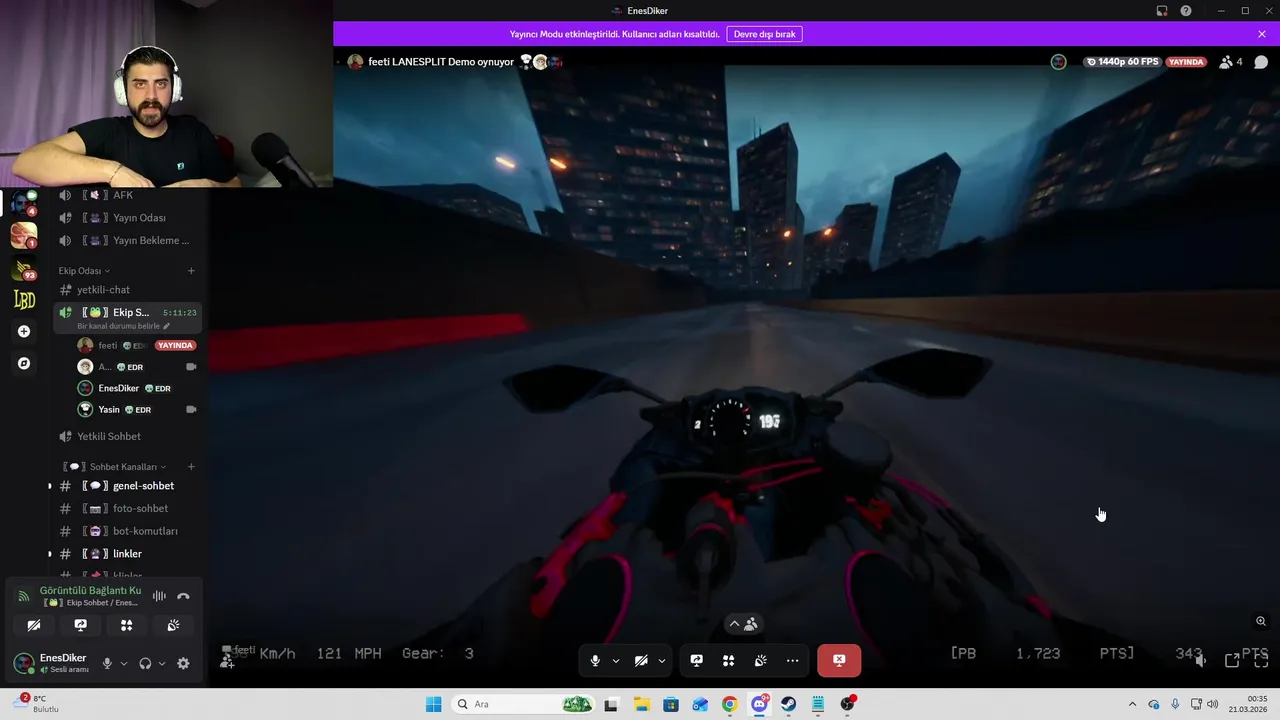Toggle camera button in voice panel
The width and height of the screenshot is (1280, 720).
click(x=34, y=625)
